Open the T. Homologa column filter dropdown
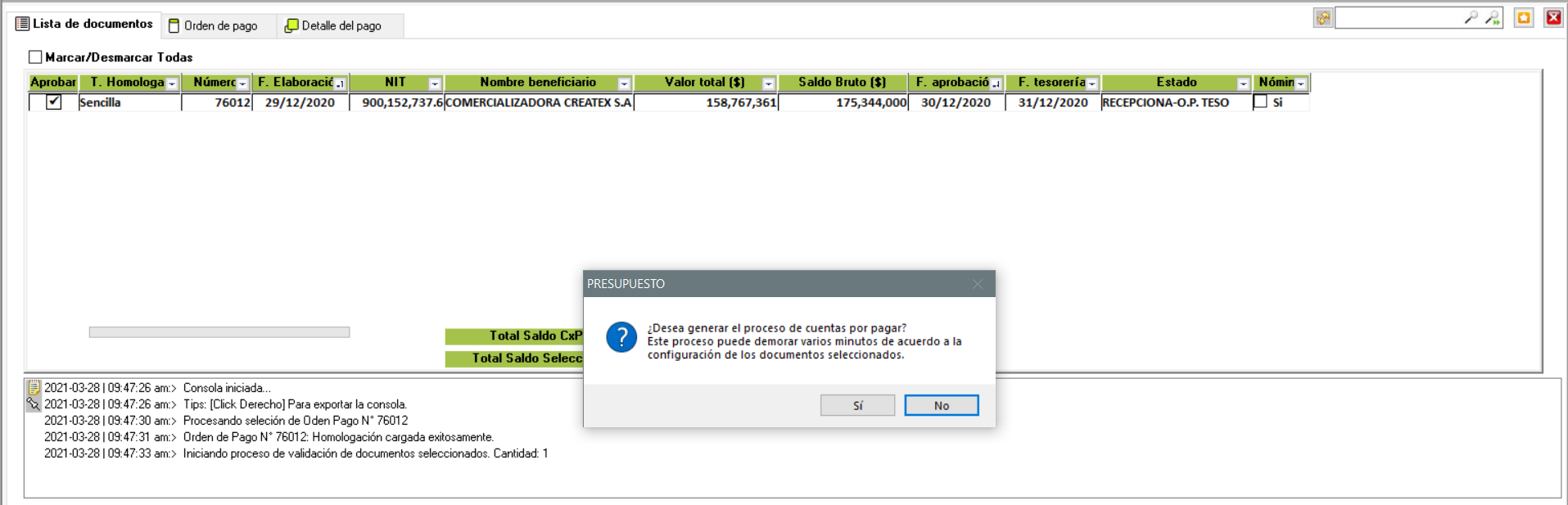Screen dimensions: 1568x505 (172, 83)
